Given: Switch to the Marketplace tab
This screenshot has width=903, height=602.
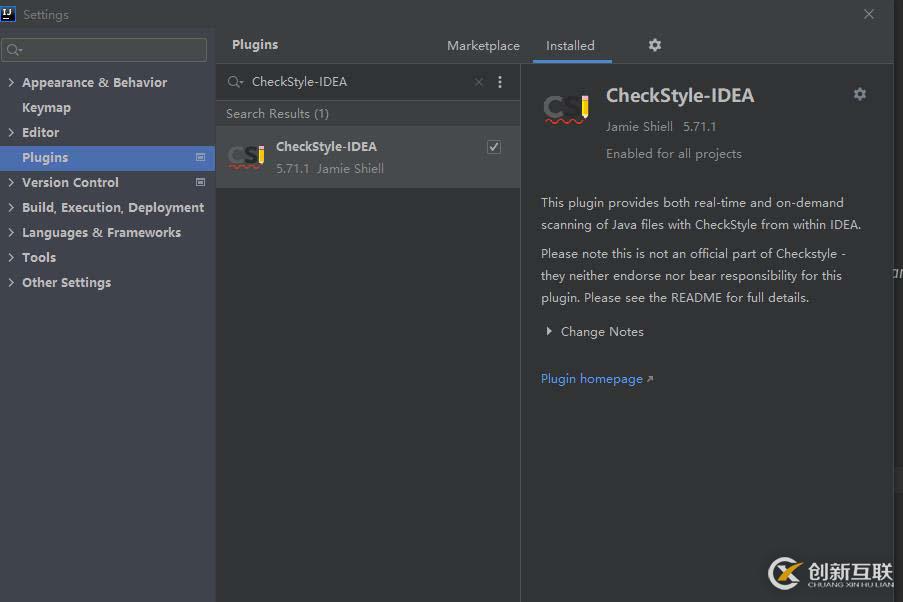Looking at the screenshot, I should pyautogui.click(x=483, y=46).
